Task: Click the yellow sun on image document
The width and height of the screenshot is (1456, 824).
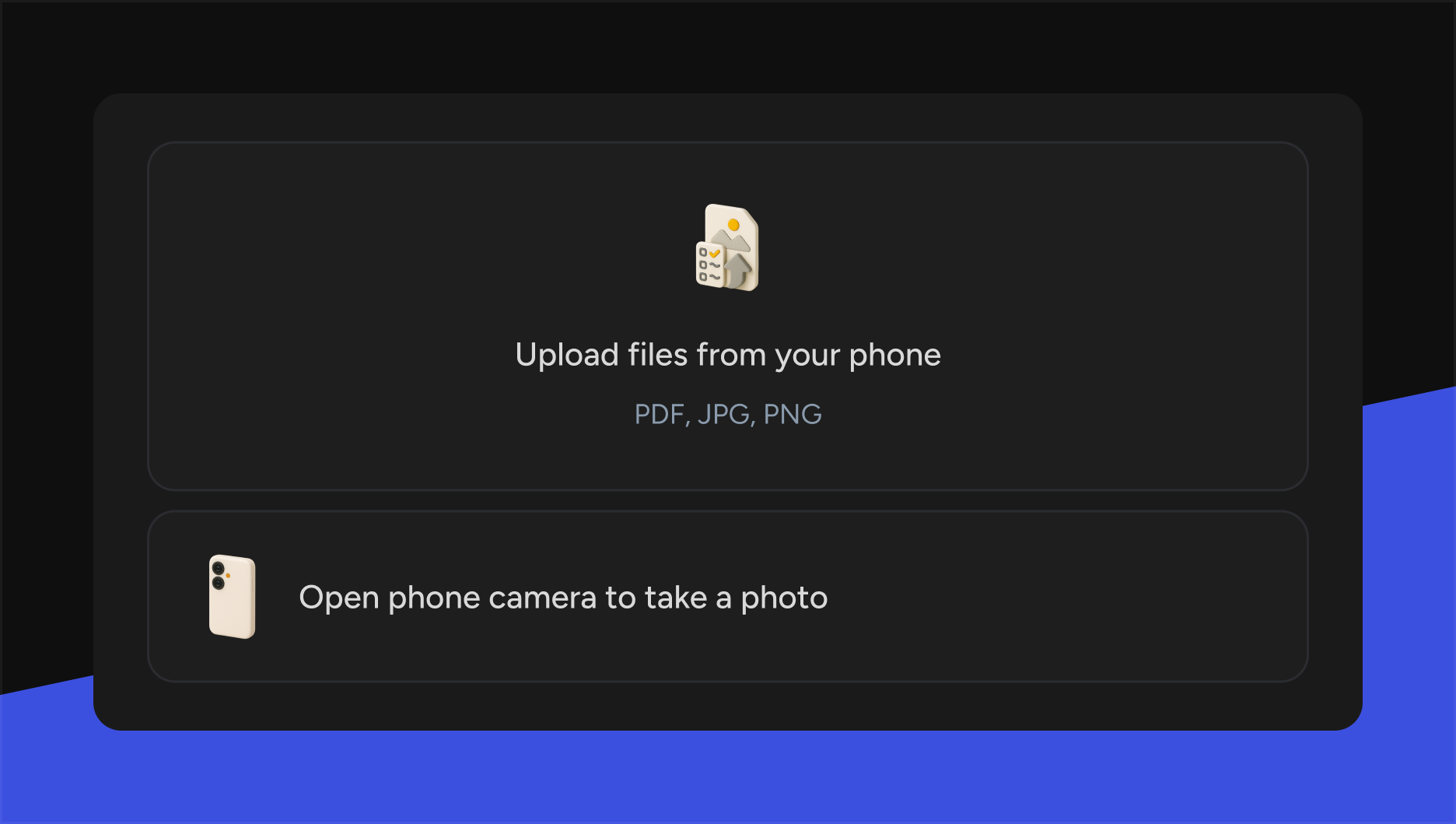Action: coord(733,225)
